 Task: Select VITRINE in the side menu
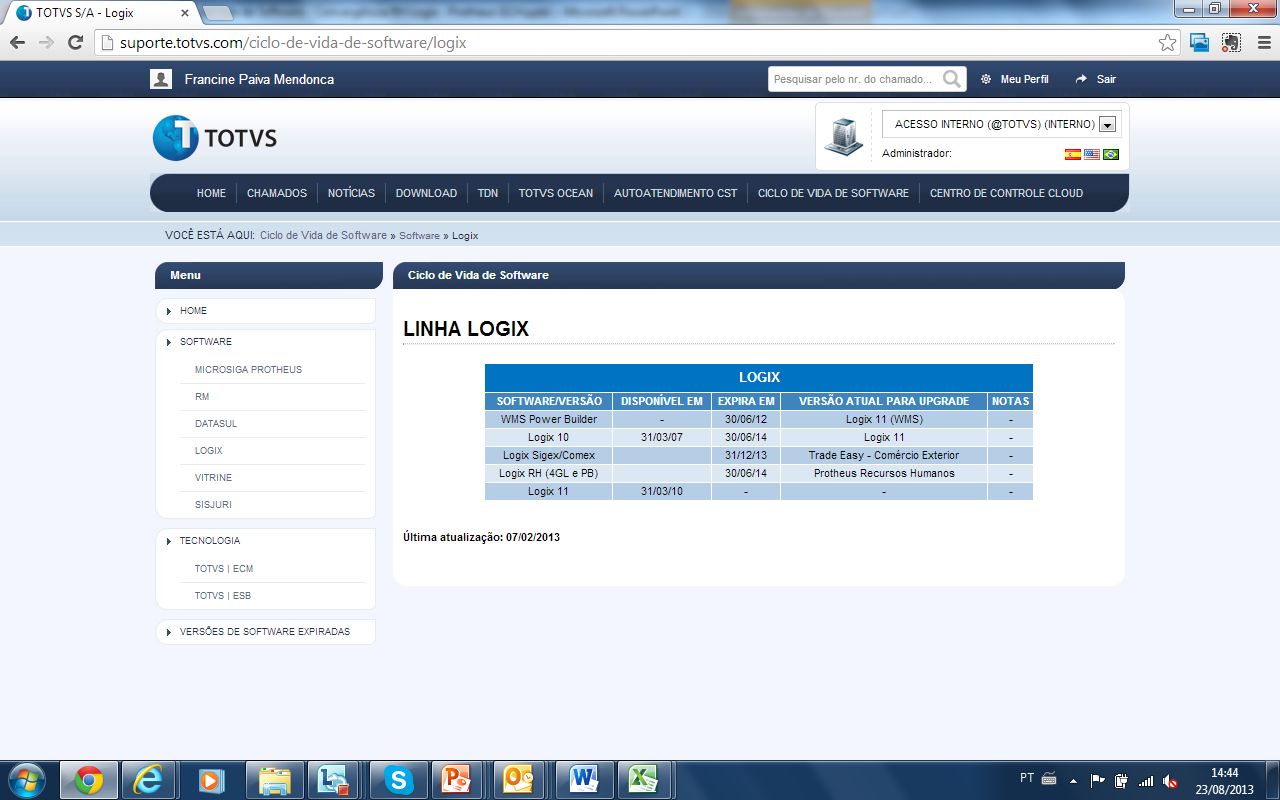(213, 478)
